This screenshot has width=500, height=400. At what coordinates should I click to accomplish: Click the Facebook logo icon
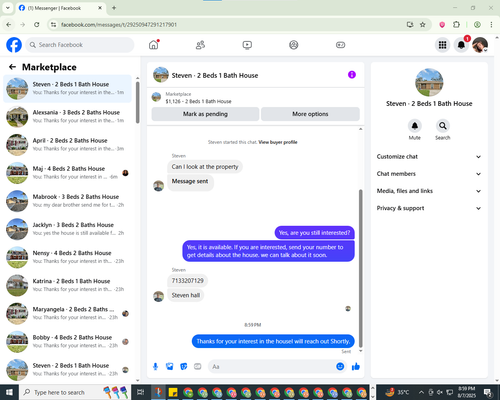click(x=14, y=45)
